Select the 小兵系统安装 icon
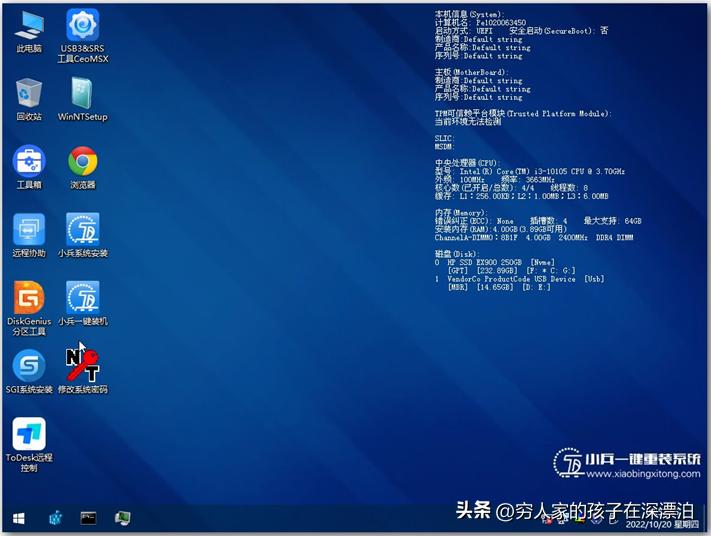711x536 pixels. click(x=83, y=235)
